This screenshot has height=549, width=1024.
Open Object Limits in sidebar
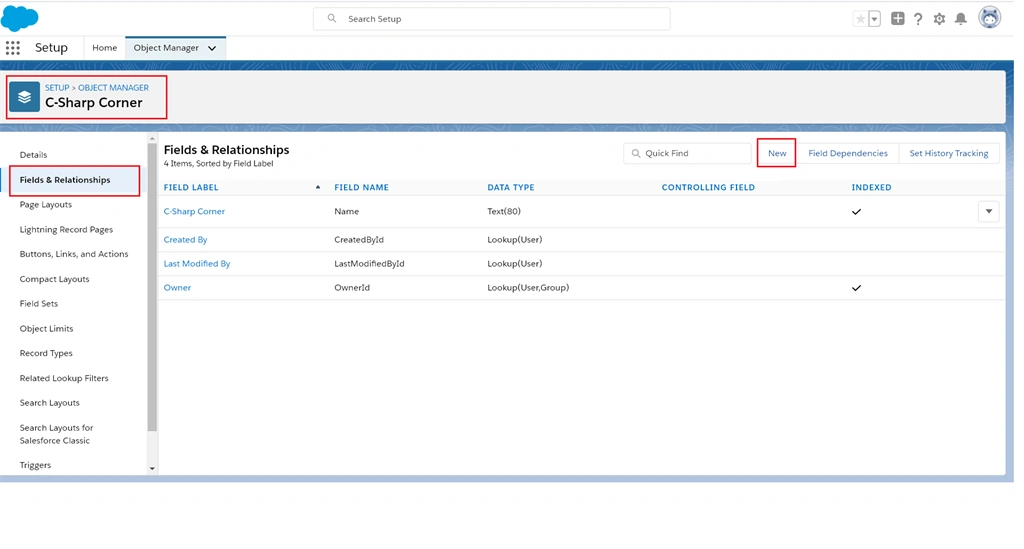tap(46, 328)
